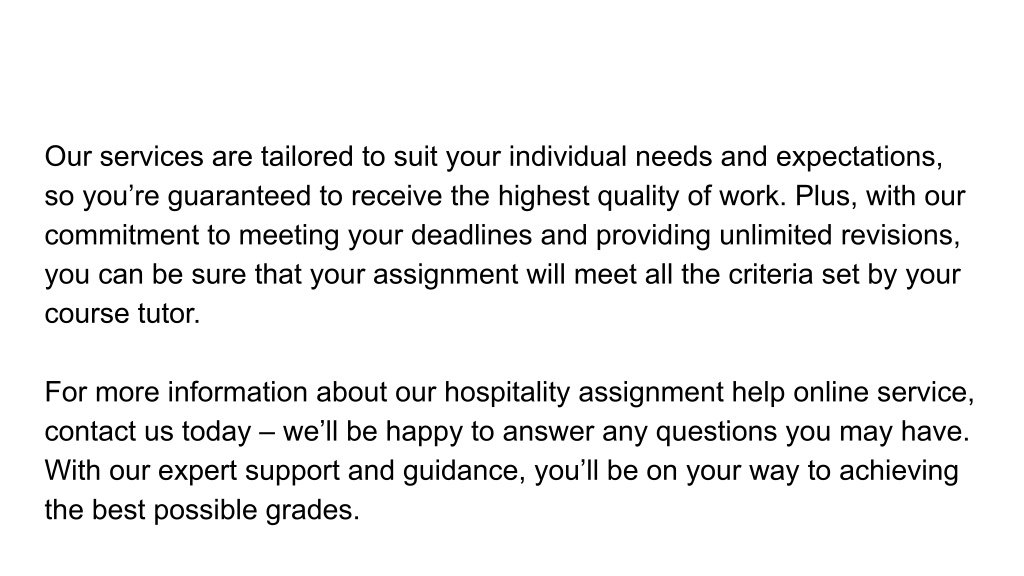The width and height of the screenshot is (1024, 576).
Task: Click the word "assignment" in fourth line
Action: coord(445,276)
